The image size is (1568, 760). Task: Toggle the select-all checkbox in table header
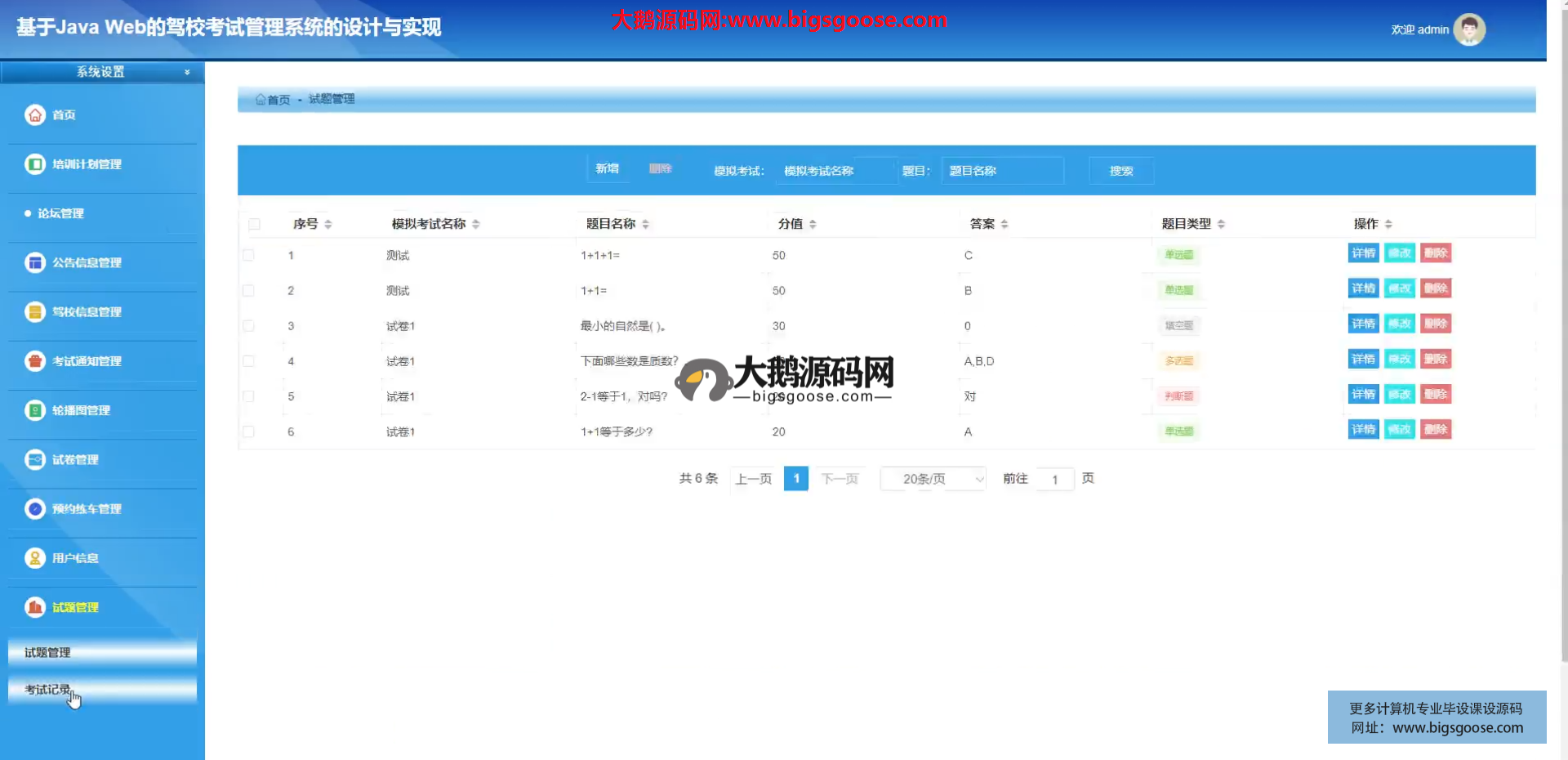[x=254, y=224]
